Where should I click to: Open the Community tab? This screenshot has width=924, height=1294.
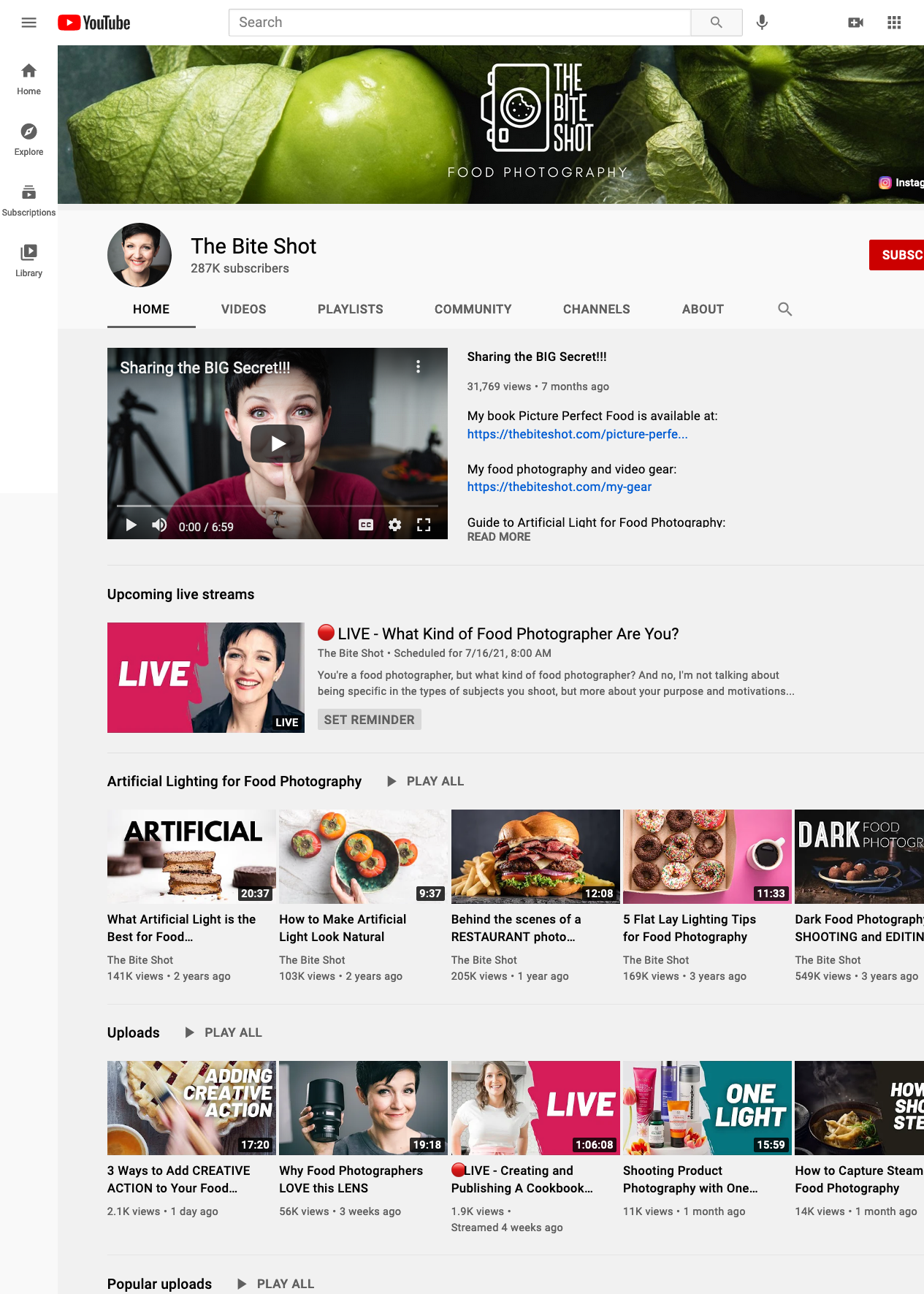(473, 309)
